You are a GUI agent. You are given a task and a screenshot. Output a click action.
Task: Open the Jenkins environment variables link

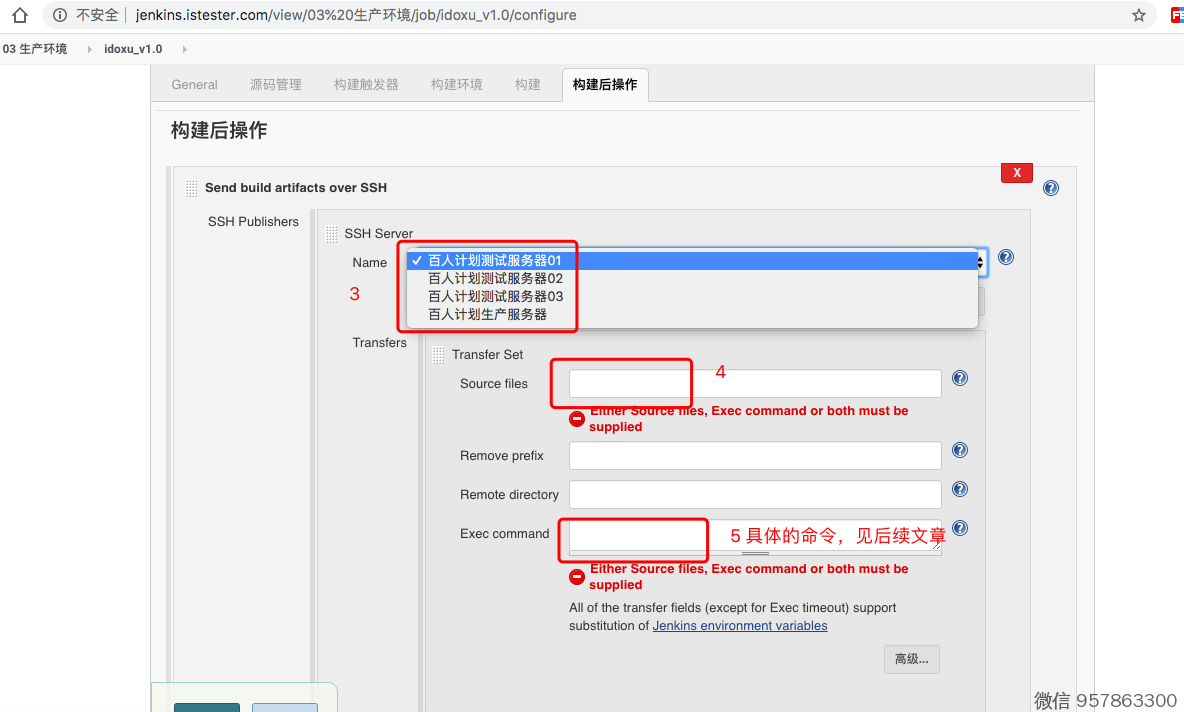pyautogui.click(x=739, y=626)
